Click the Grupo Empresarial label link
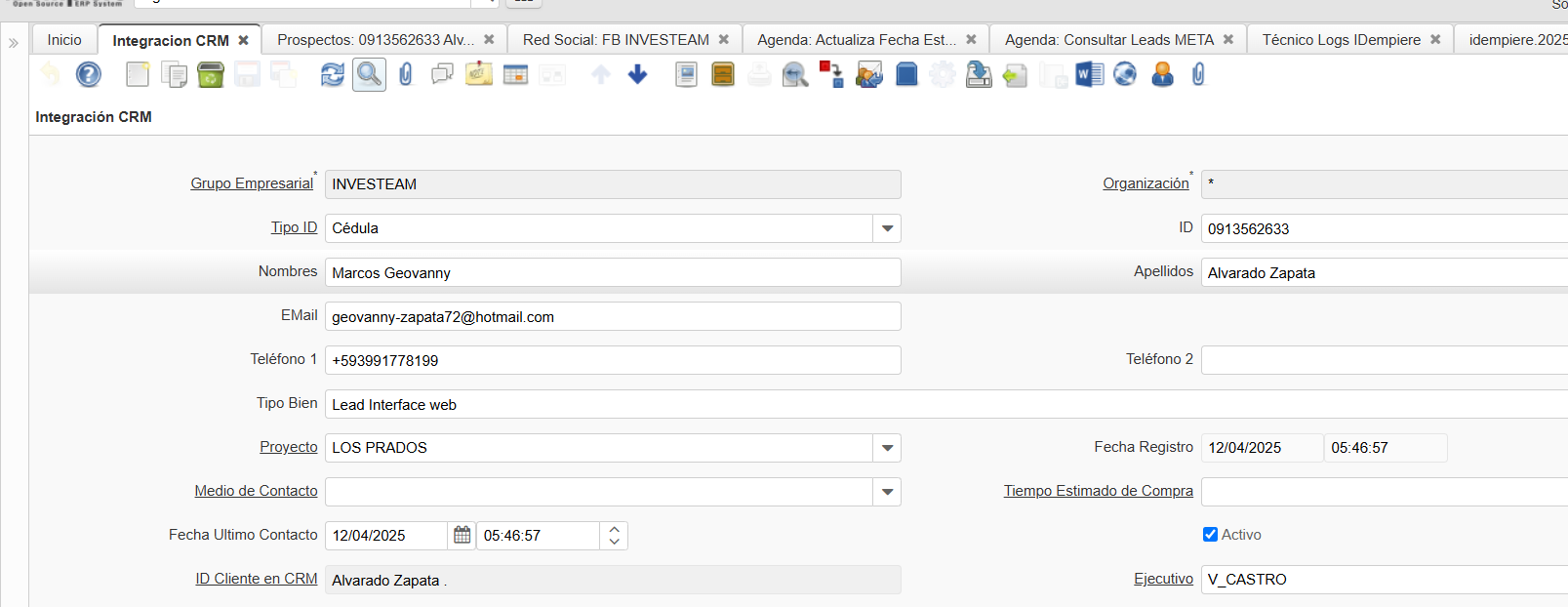1568x607 pixels. tap(252, 183)
